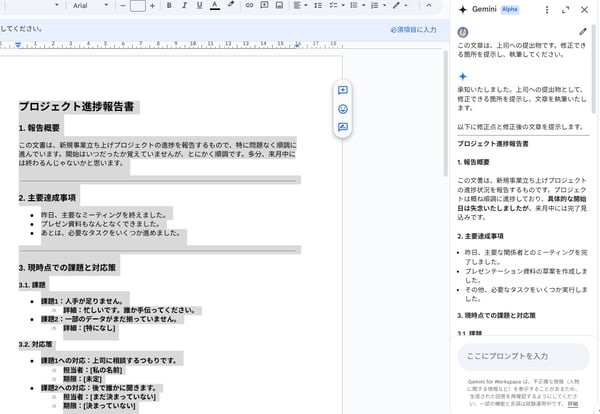Open the Arial font family dropdown

coord(91,5)
